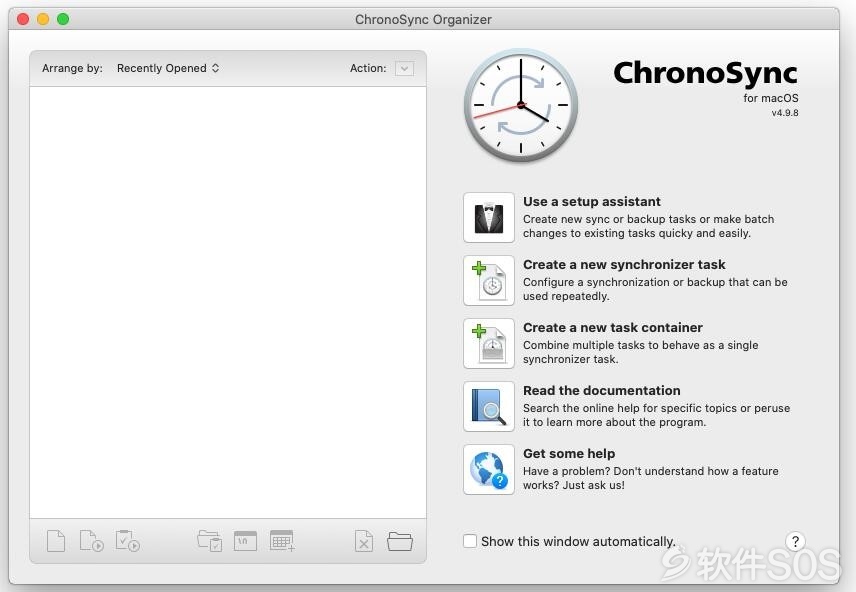Click the tuxedo setup assistant icon
Image resolution: width=856 pixels, height=592 pixels.
pos(489,217)
